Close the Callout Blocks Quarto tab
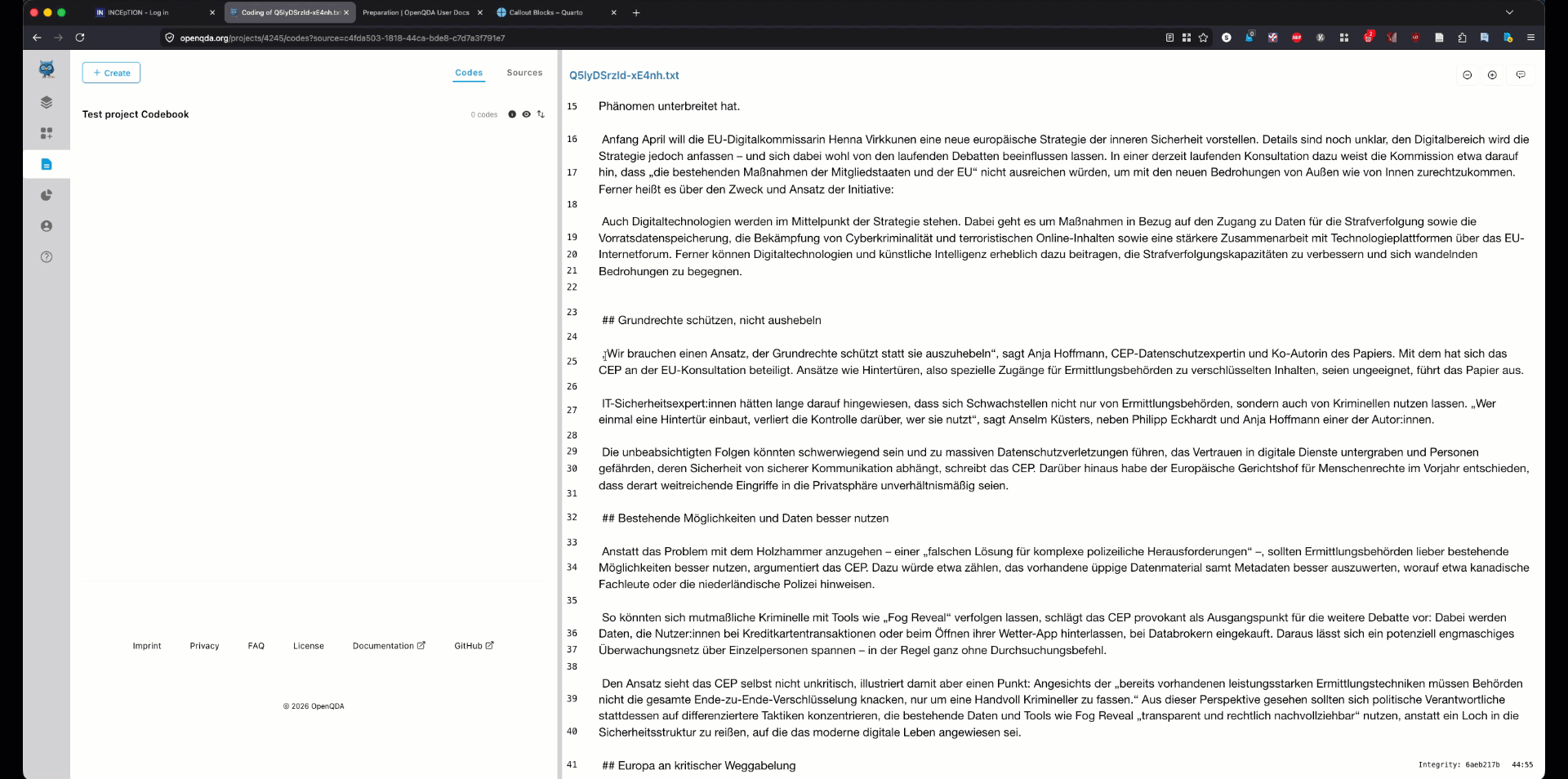 (613, 12)
